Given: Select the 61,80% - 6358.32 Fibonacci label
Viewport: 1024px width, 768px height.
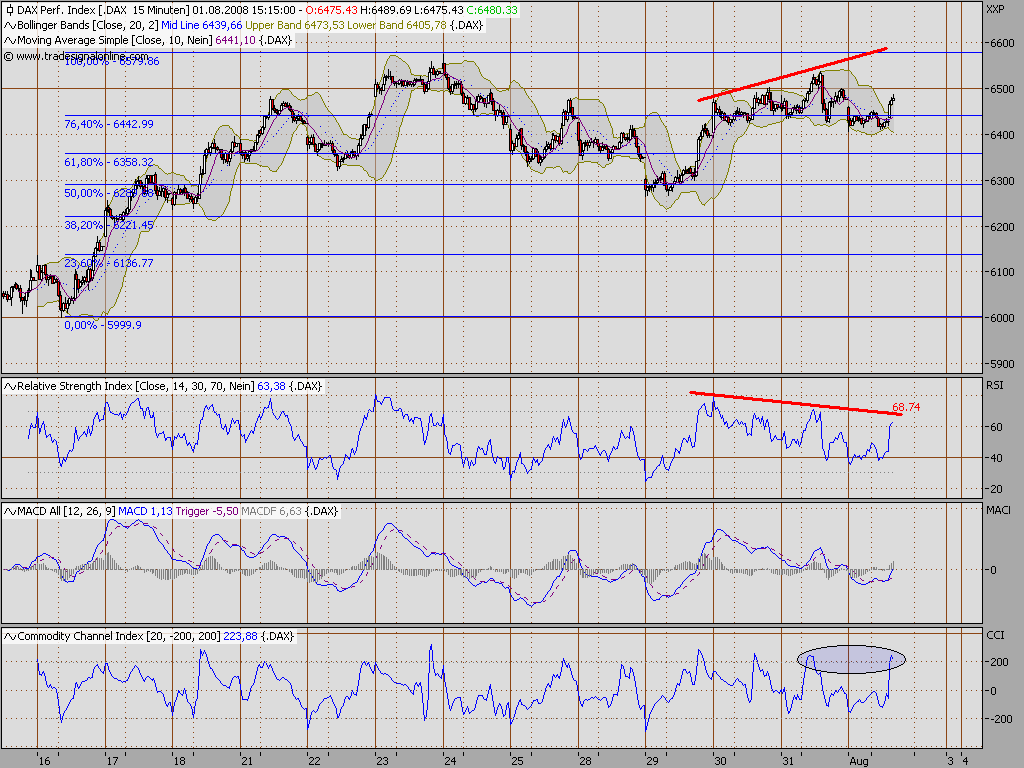Looking at the screenshot, I should click(108, 162).
